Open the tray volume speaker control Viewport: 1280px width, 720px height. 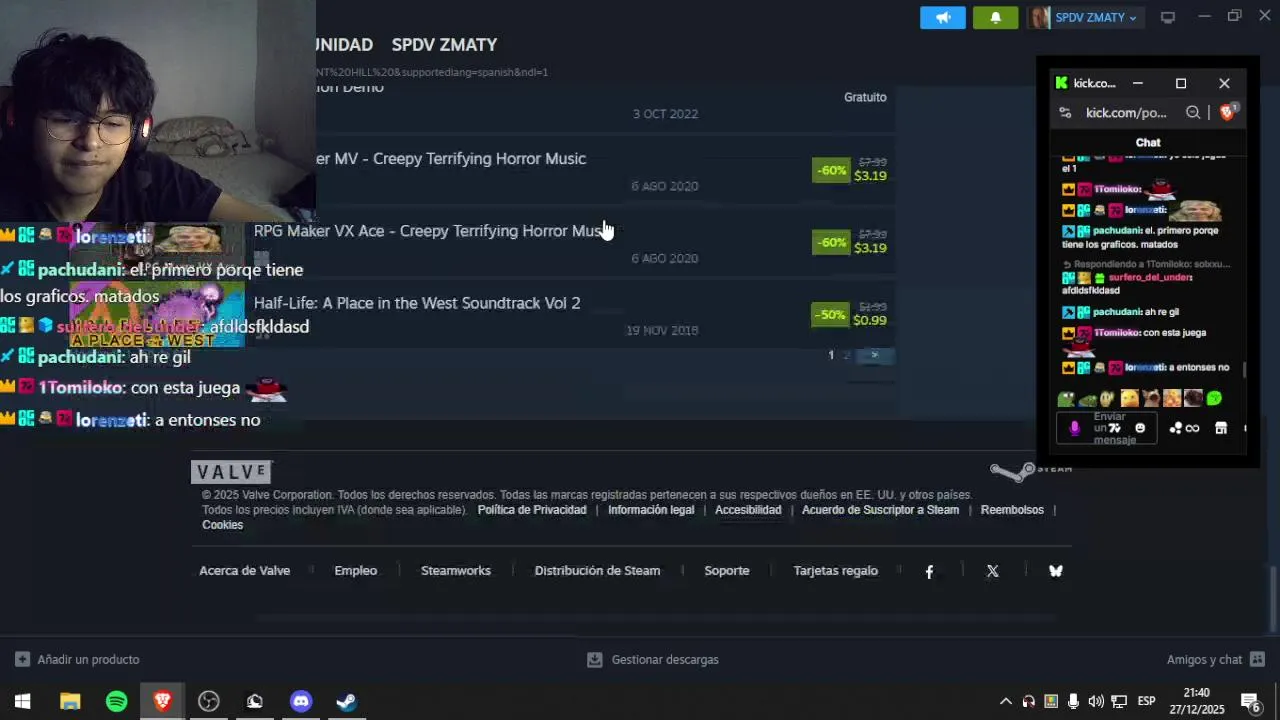pos(1096,701)
